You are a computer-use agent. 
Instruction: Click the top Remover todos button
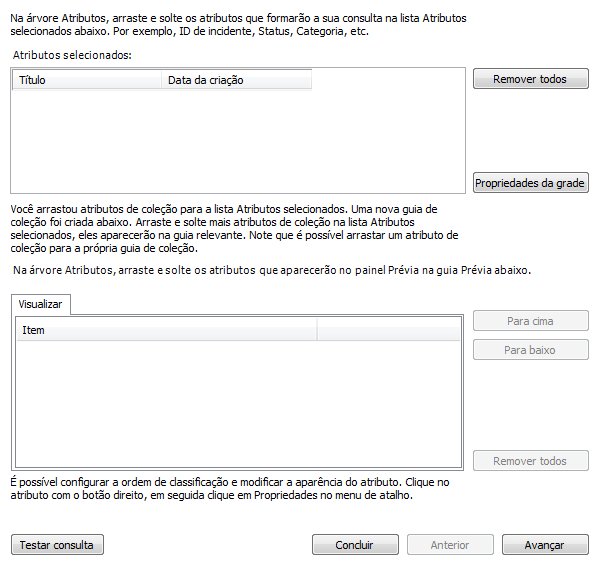[x=531, y=79]
